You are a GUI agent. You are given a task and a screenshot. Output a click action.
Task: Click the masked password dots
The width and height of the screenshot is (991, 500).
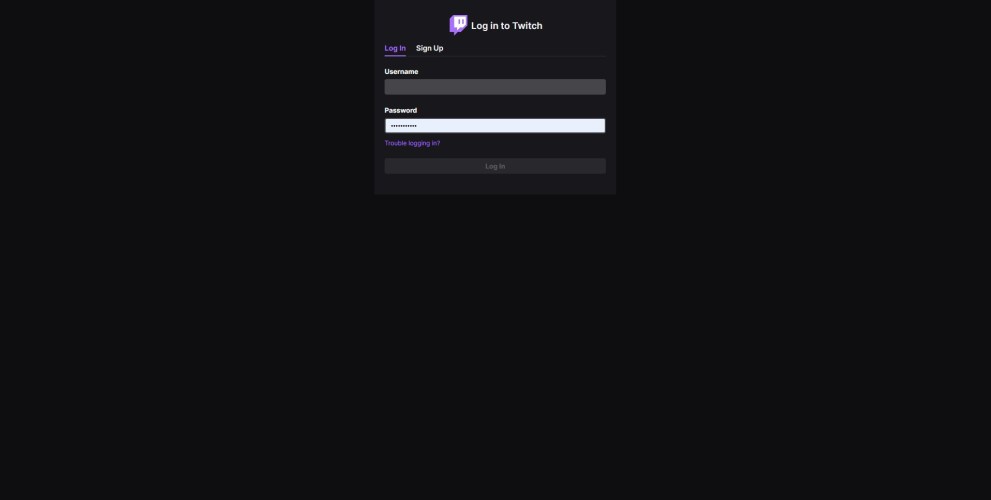click(404, 126)
